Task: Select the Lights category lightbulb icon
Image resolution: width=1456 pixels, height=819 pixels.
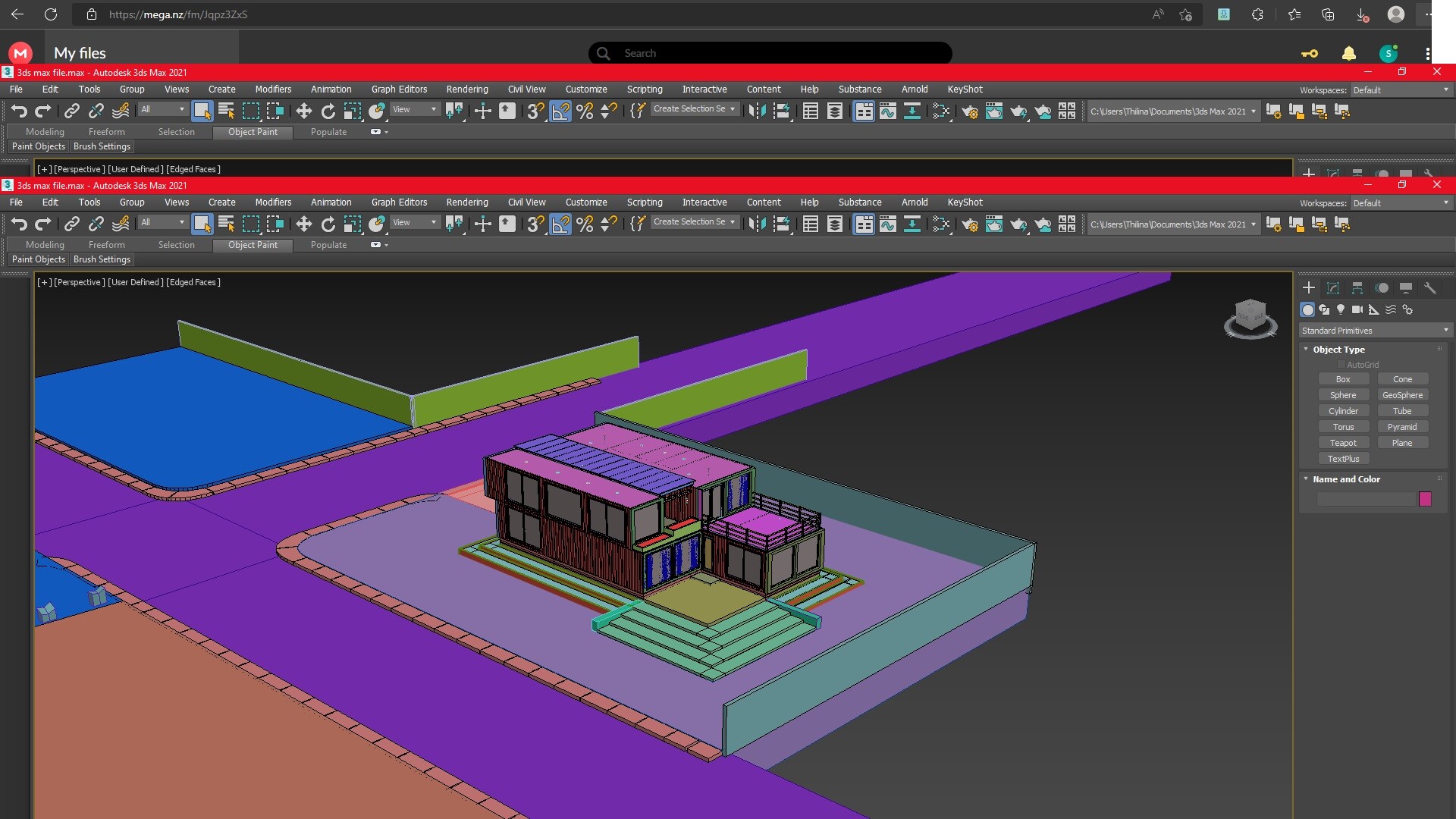Action: point(1340,309)
